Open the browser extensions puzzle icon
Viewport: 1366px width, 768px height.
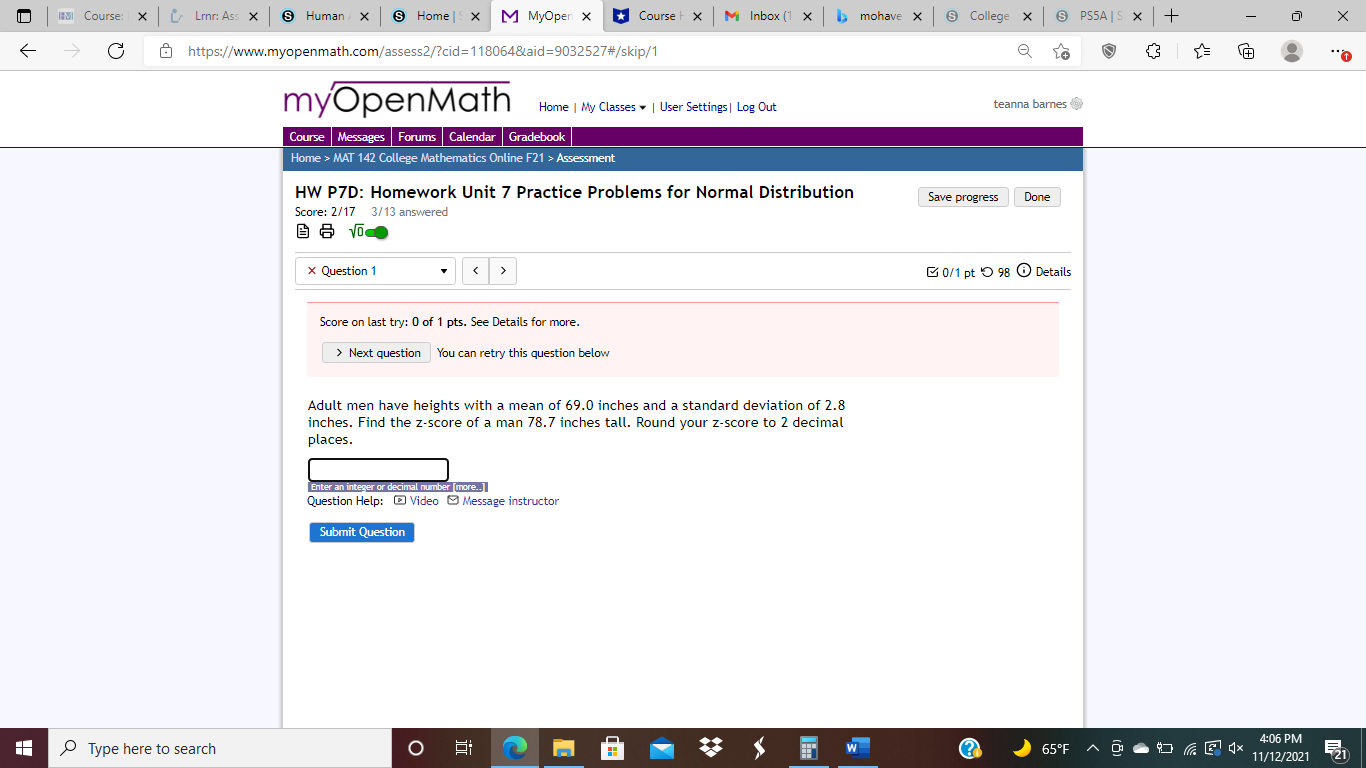[1154, 51]
